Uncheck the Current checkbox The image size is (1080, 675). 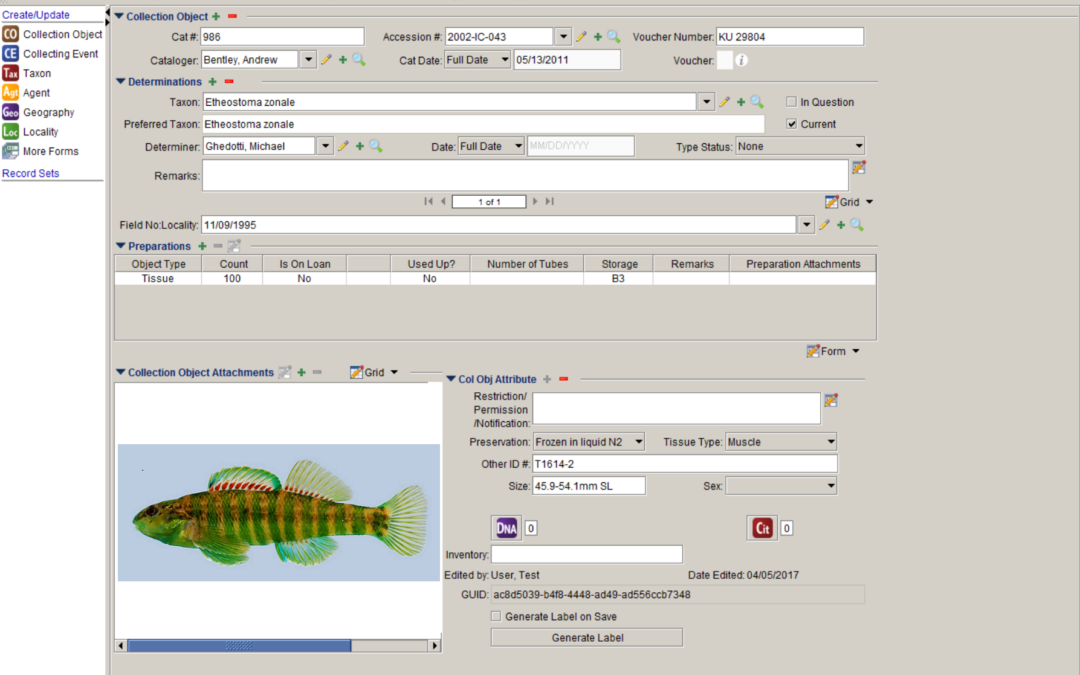tap(792, 124)
